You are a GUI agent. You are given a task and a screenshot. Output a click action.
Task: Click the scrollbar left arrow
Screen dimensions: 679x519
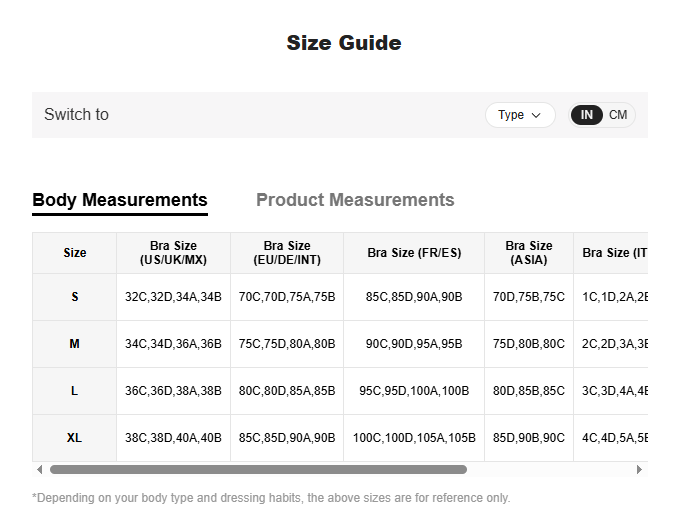(40, 470)
